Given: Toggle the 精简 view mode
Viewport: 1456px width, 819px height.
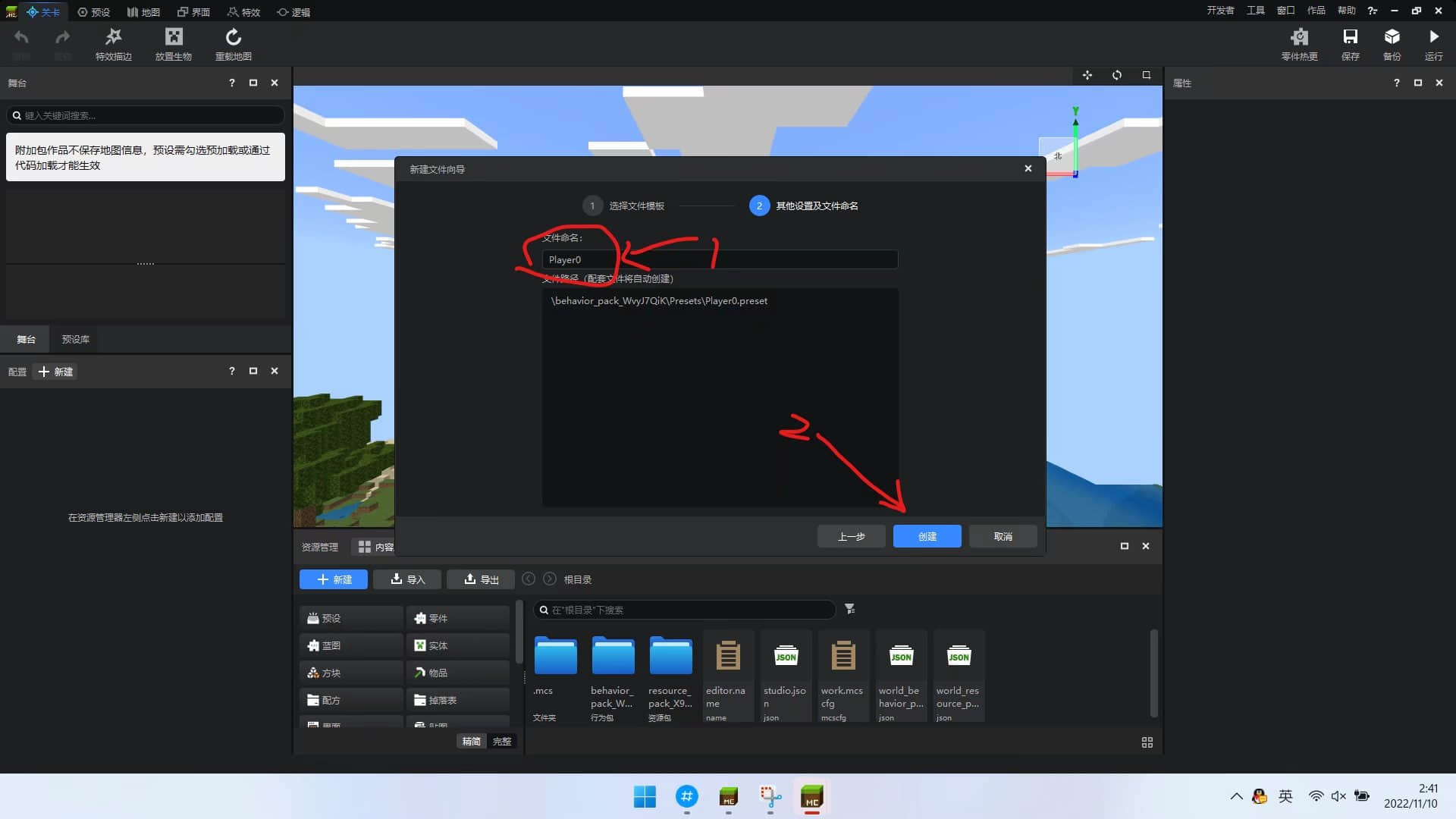Looking at the screenshot, I should coord(472,741).
